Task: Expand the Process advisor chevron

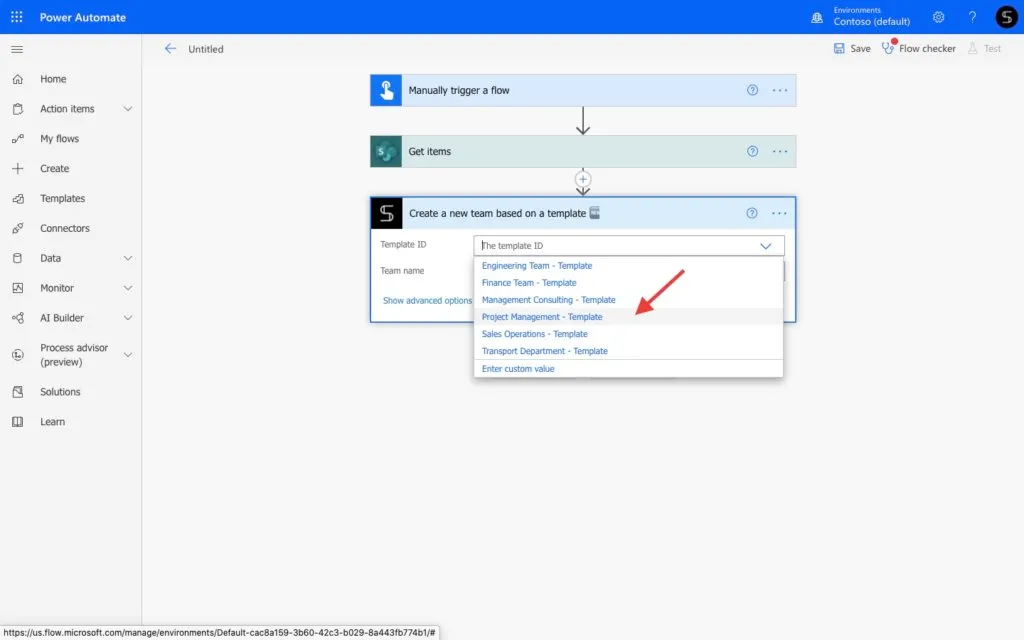Action: point(128,355)
